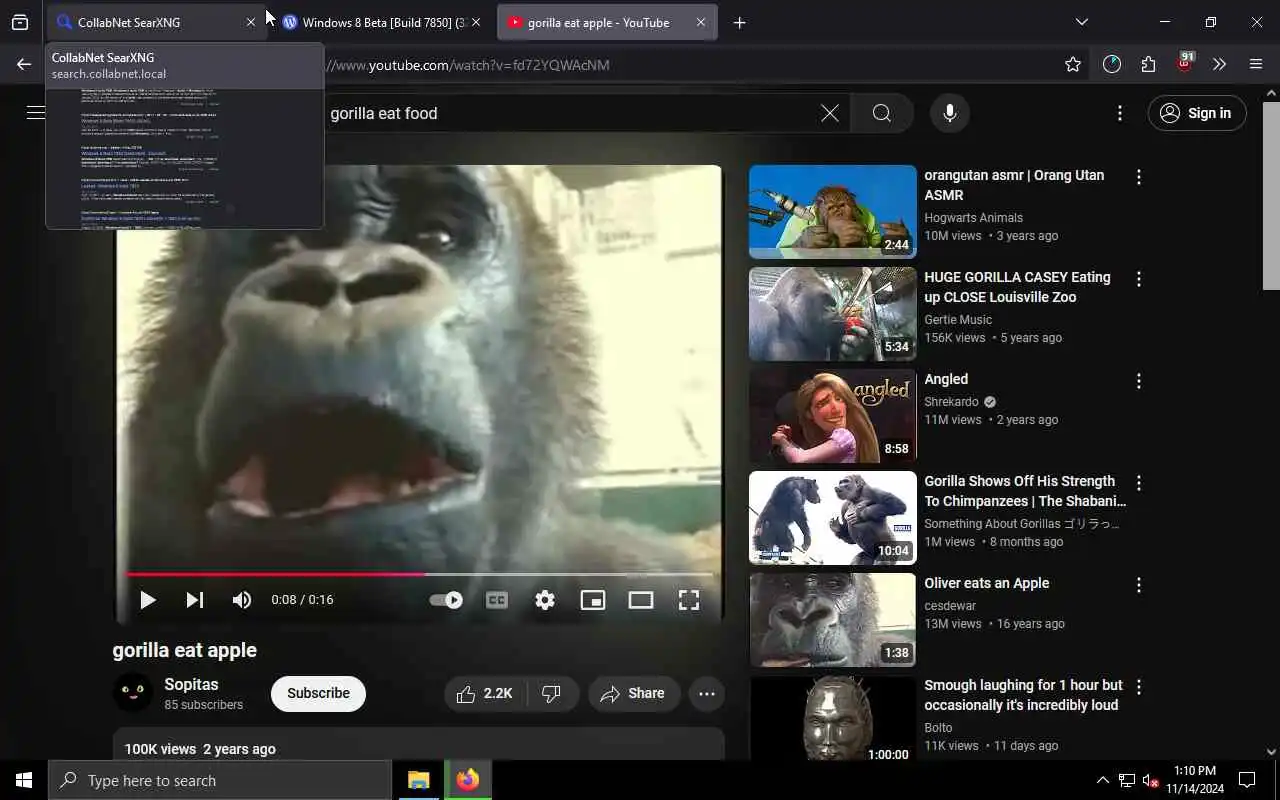
Task: Open the notification center icon
Action: point(1247,780)
